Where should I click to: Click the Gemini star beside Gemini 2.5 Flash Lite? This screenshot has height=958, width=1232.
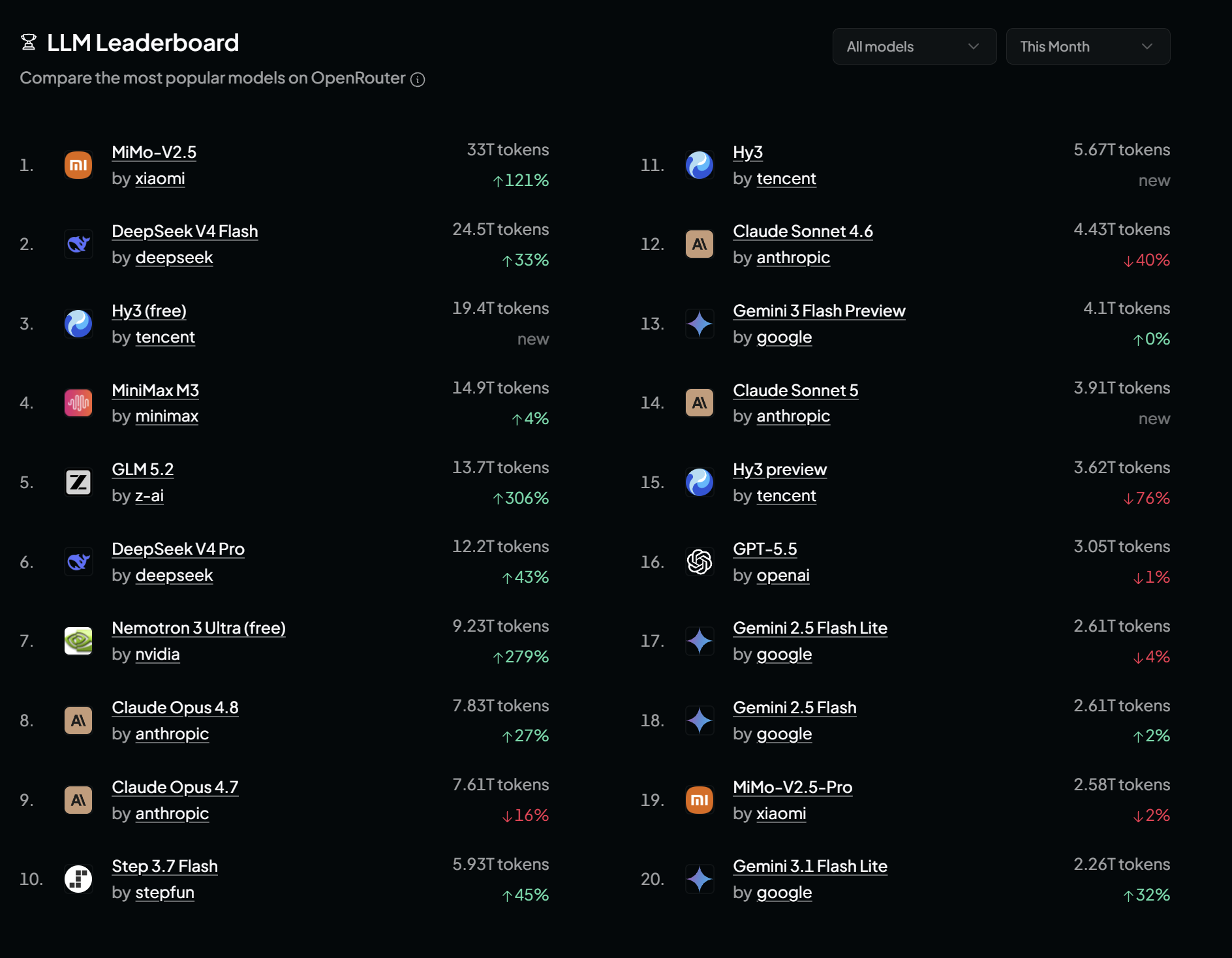[700, 641]
